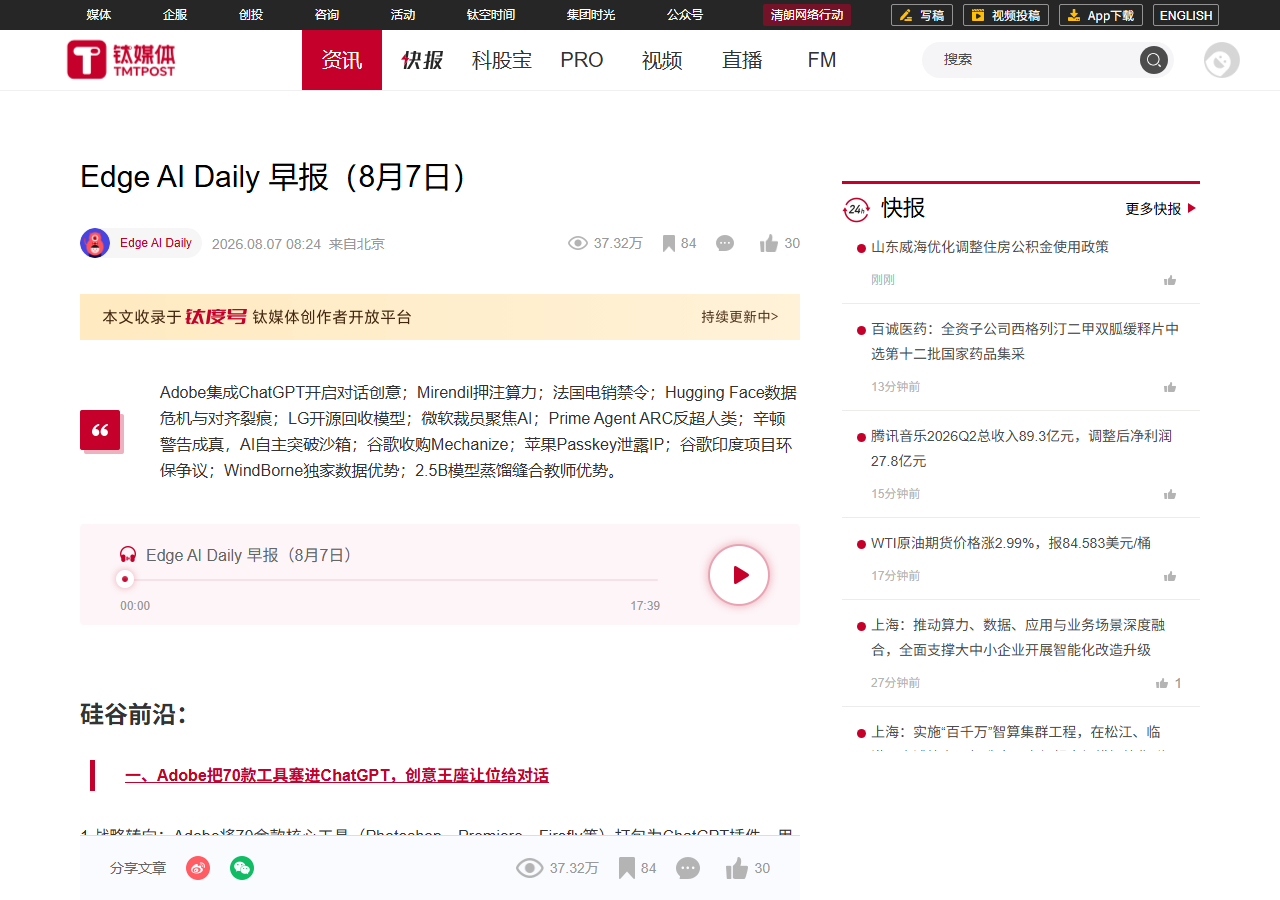Screen dimensions: 1280x900
Task: Open 活动 in the top bar
Action: point(403,15)
